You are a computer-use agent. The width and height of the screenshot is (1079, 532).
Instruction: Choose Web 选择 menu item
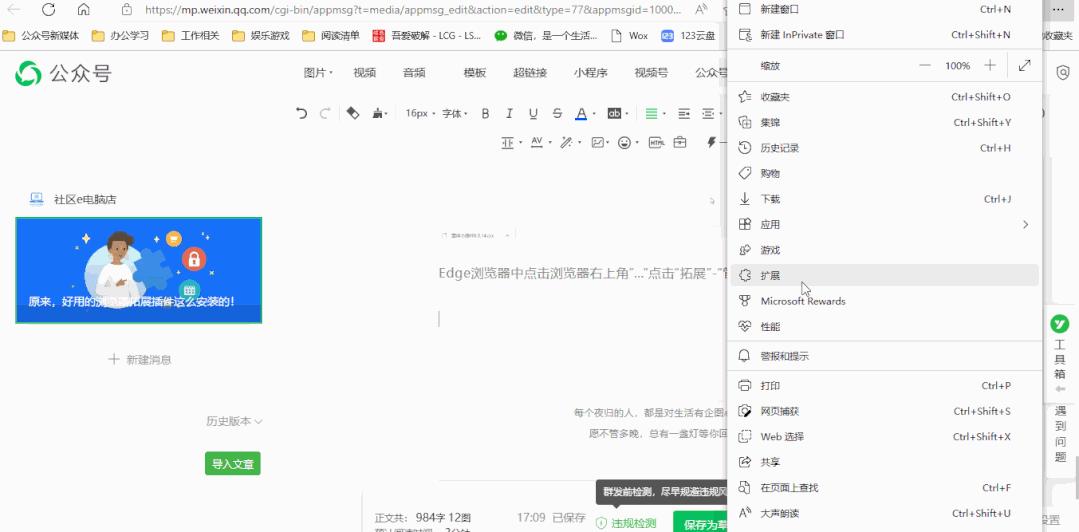click(884, 436)
